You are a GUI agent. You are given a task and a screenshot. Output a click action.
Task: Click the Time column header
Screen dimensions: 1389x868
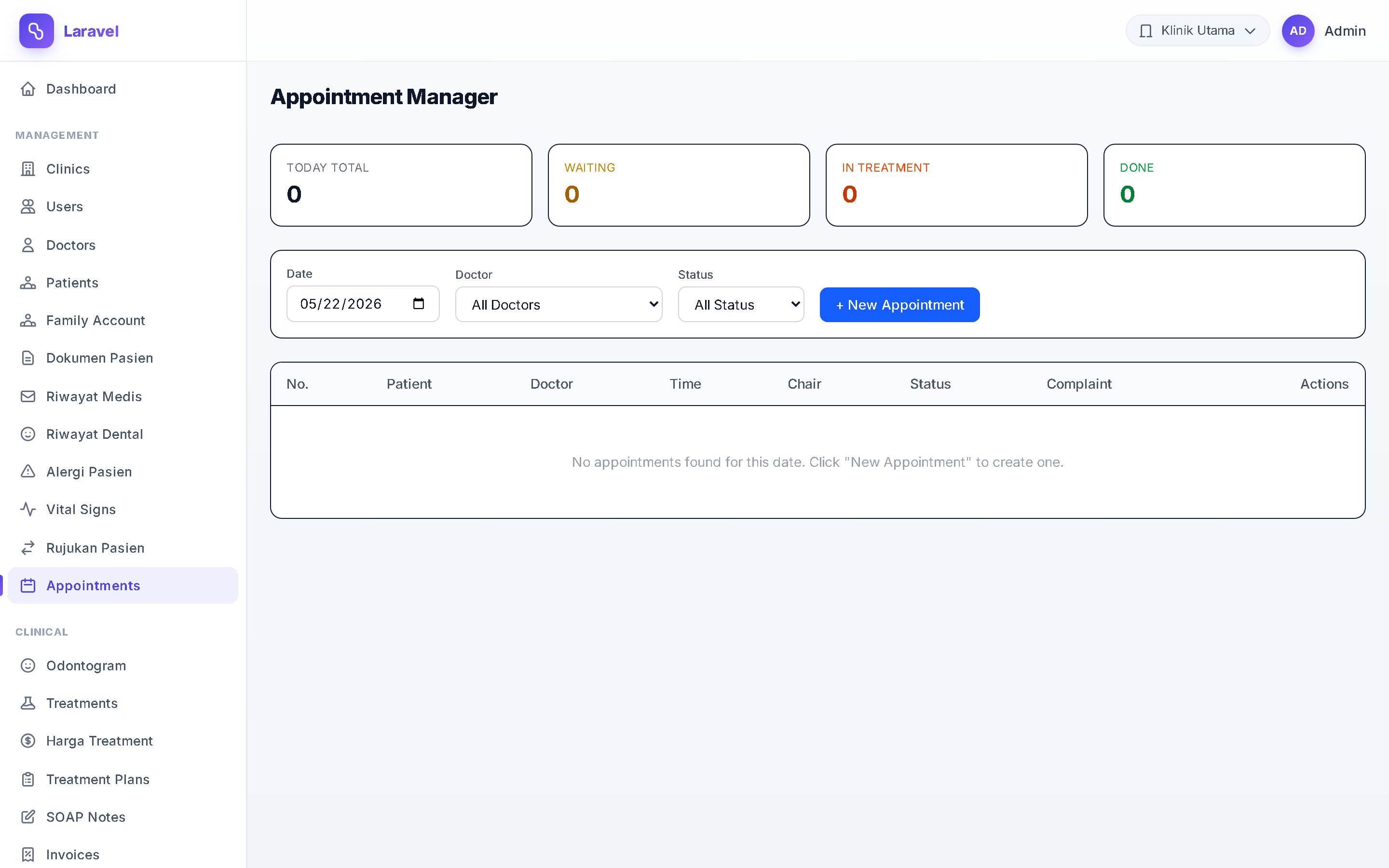tap(685, 384)
